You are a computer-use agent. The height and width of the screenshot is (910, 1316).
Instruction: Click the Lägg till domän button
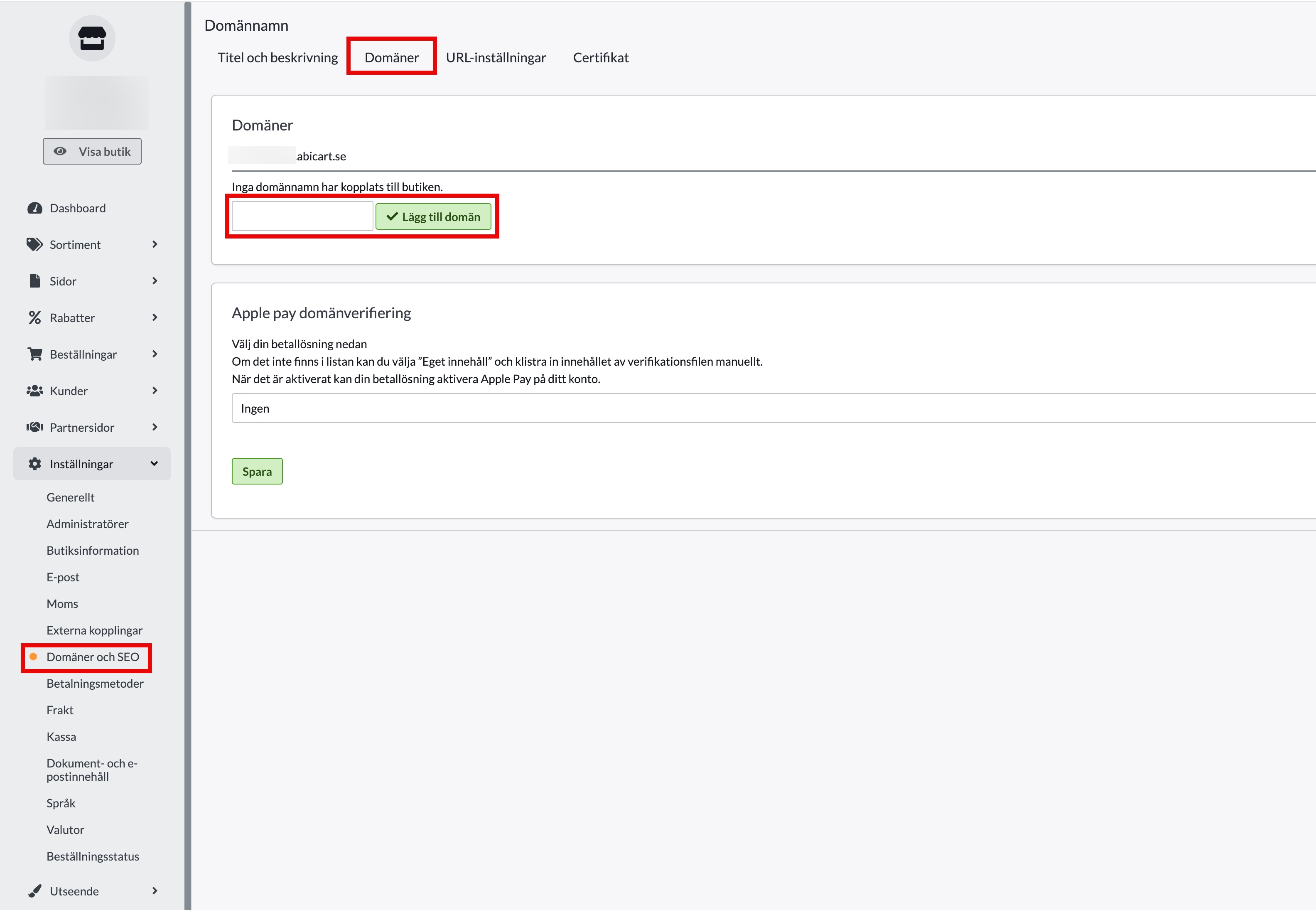click(433, 216)
